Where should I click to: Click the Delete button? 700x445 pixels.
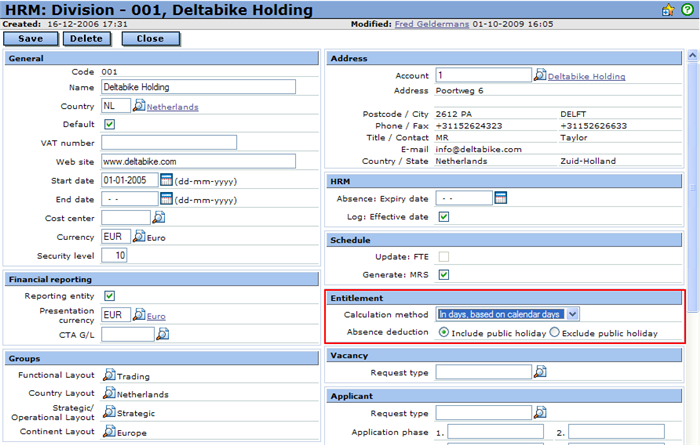pyautogui.click(x=86, y=39)
